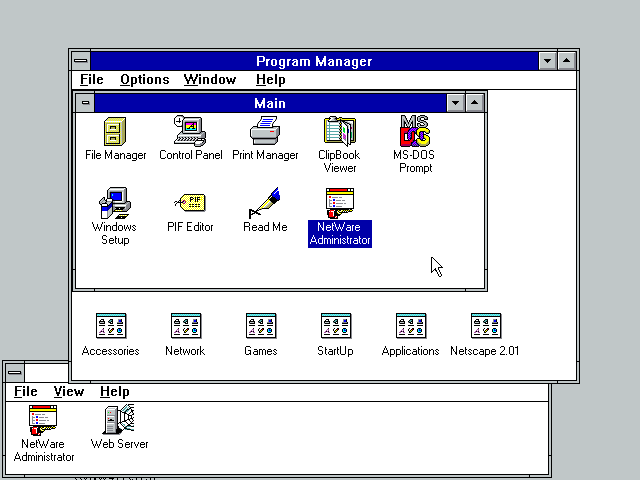Open the Options menu
This screenshot has height=480, width=640.
pos(144,80)
